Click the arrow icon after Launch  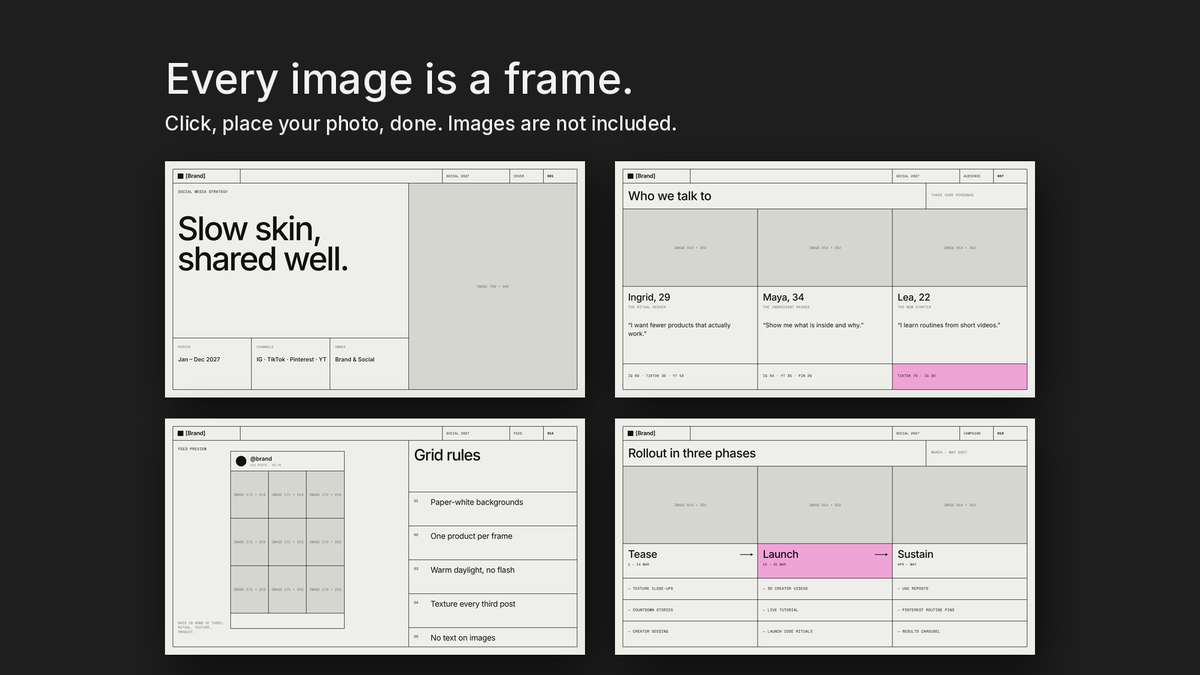[881, 554]
